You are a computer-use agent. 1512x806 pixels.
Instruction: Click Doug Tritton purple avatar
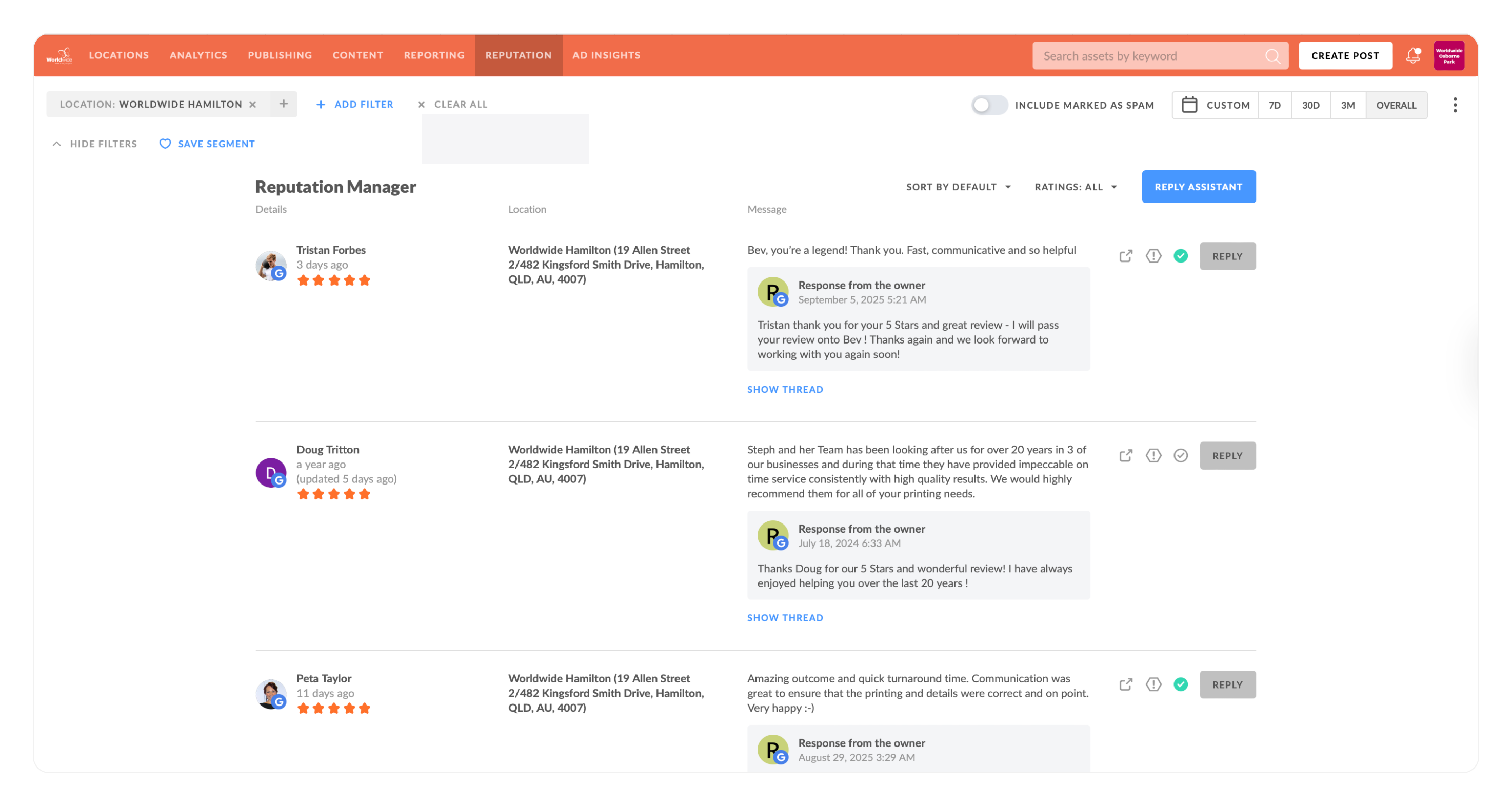point(271,473)
